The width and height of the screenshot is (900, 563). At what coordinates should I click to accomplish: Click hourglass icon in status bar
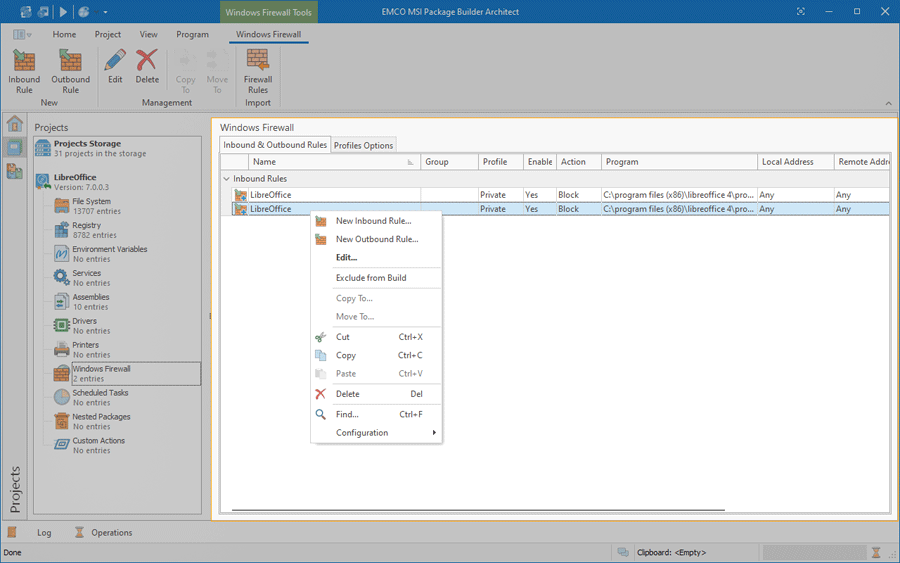pyautogui.click(x=876, y=553)
